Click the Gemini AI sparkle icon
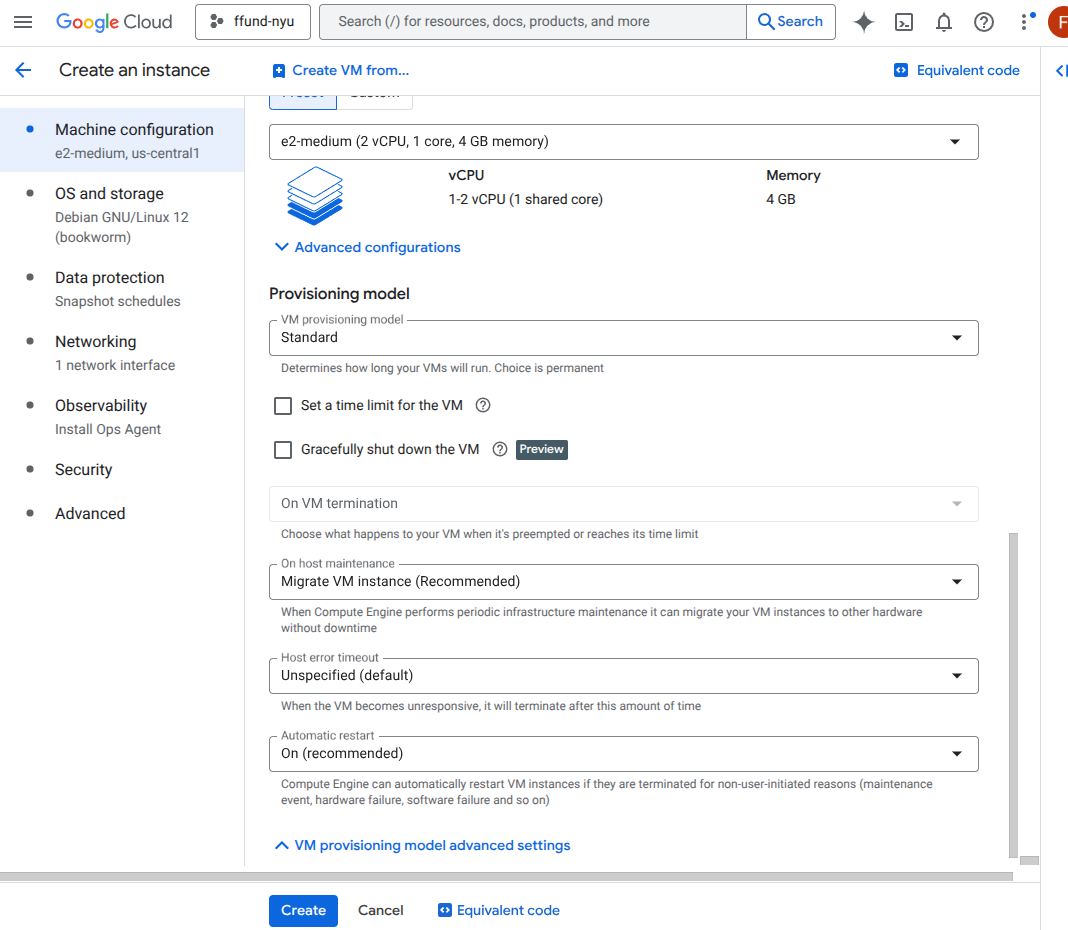1068x930 pixels. tap(864, 22)
